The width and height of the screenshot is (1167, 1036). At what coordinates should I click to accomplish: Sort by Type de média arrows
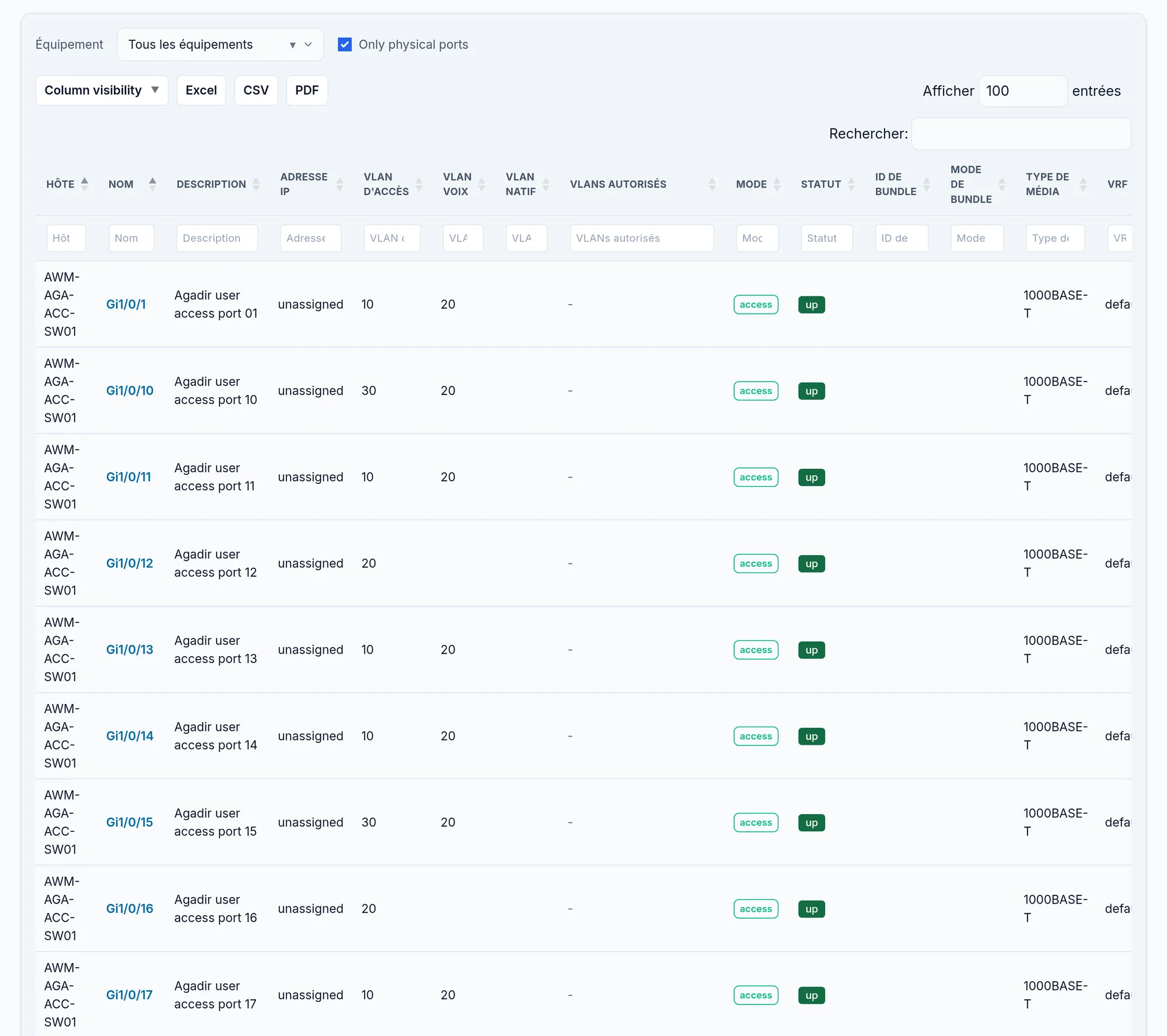tap(1084, 184)
